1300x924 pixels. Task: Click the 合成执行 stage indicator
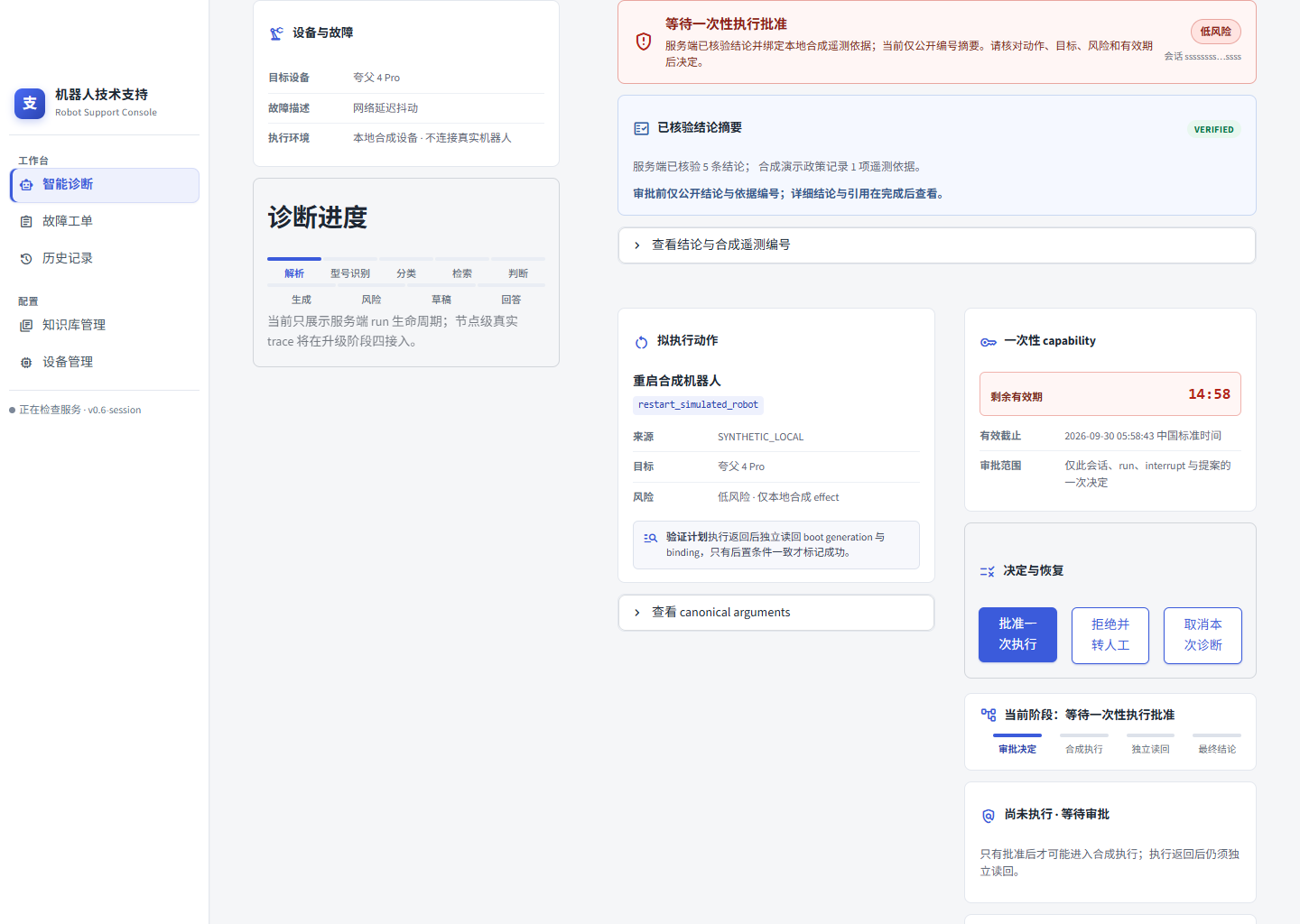click(1084, 745)
